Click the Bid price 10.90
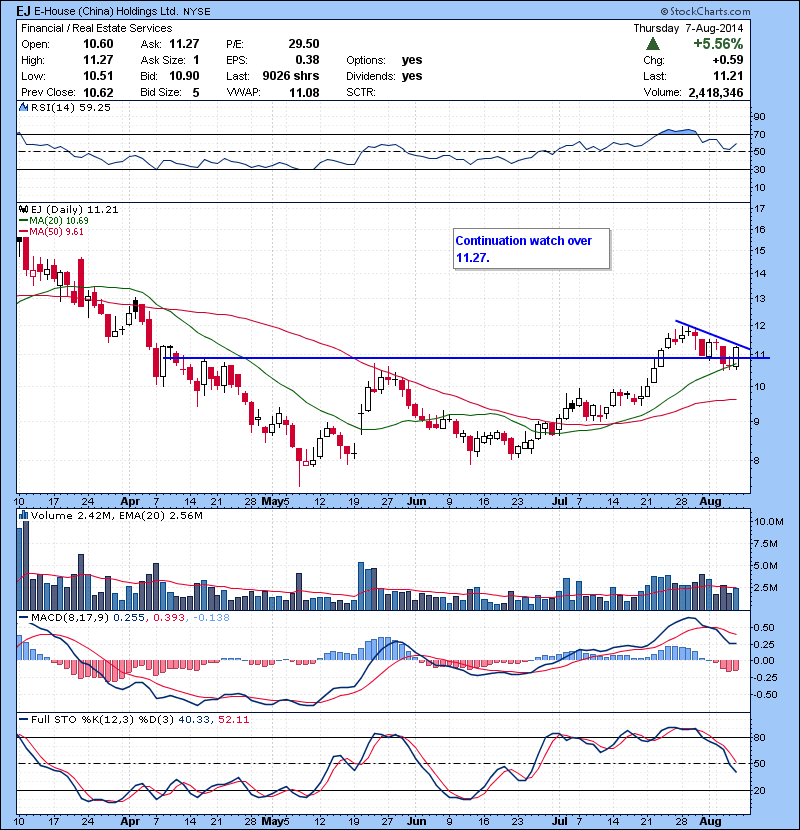Screen dimensions: 800x830 pyautogui.click(x=184, y=76)
